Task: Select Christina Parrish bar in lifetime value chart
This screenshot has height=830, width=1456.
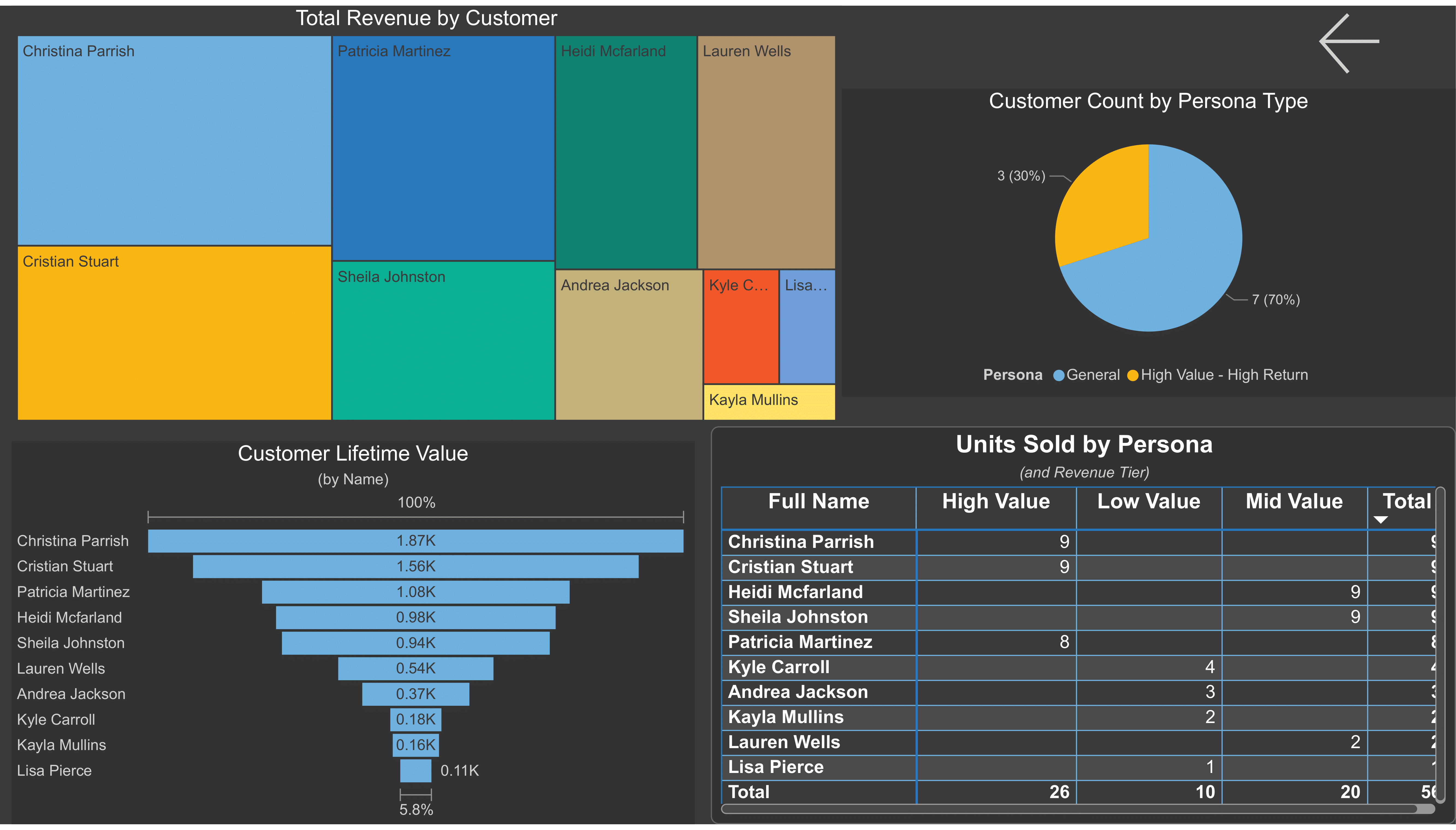Action: pos(415,541)
